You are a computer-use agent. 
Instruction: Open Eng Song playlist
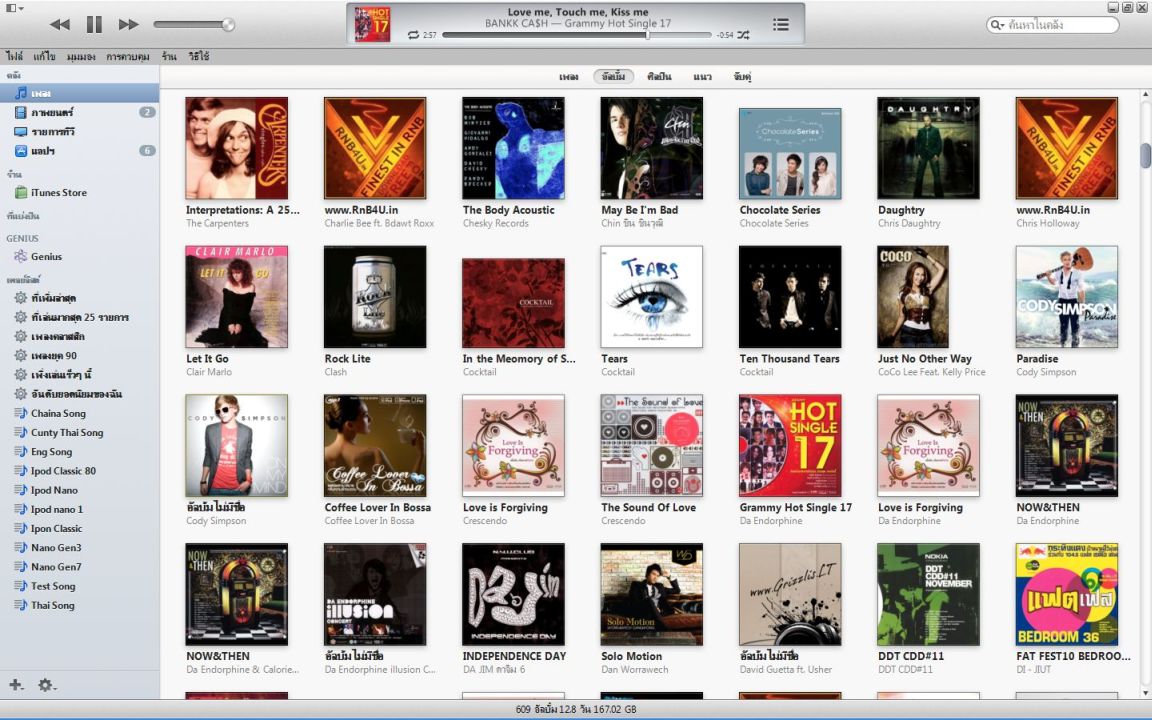79,452
